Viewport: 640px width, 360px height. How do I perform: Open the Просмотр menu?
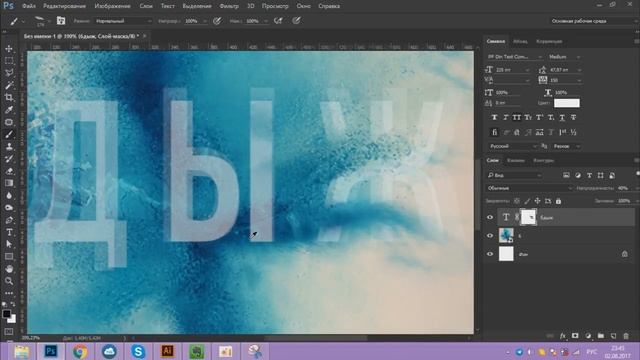point(275,6)
